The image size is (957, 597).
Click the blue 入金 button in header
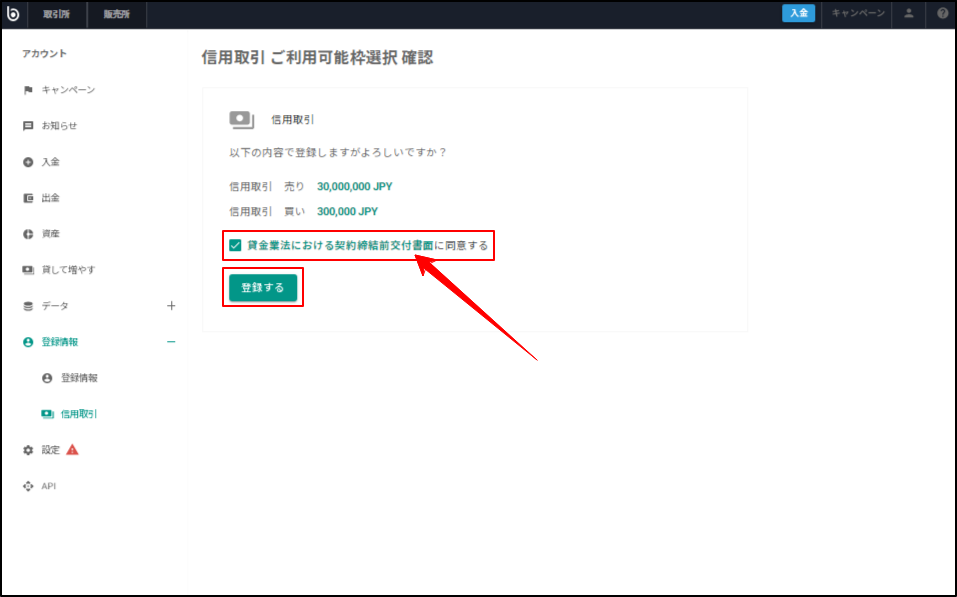[798, 13]
